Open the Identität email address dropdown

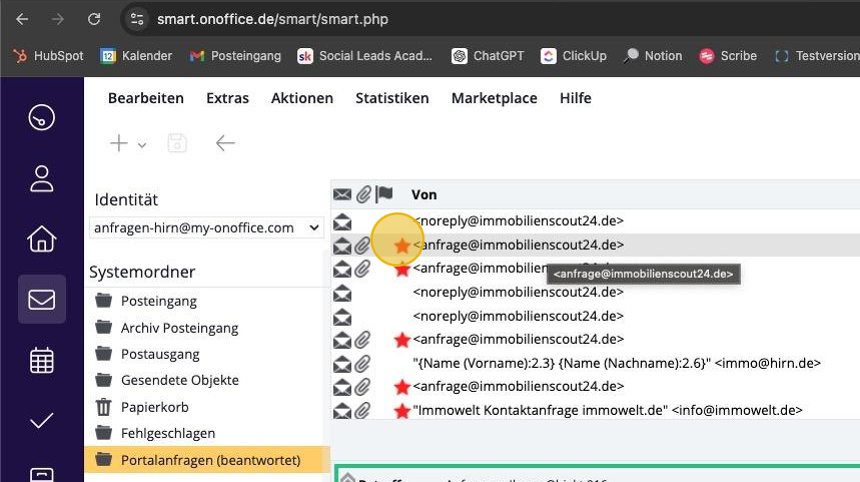(x=206, y=228)
